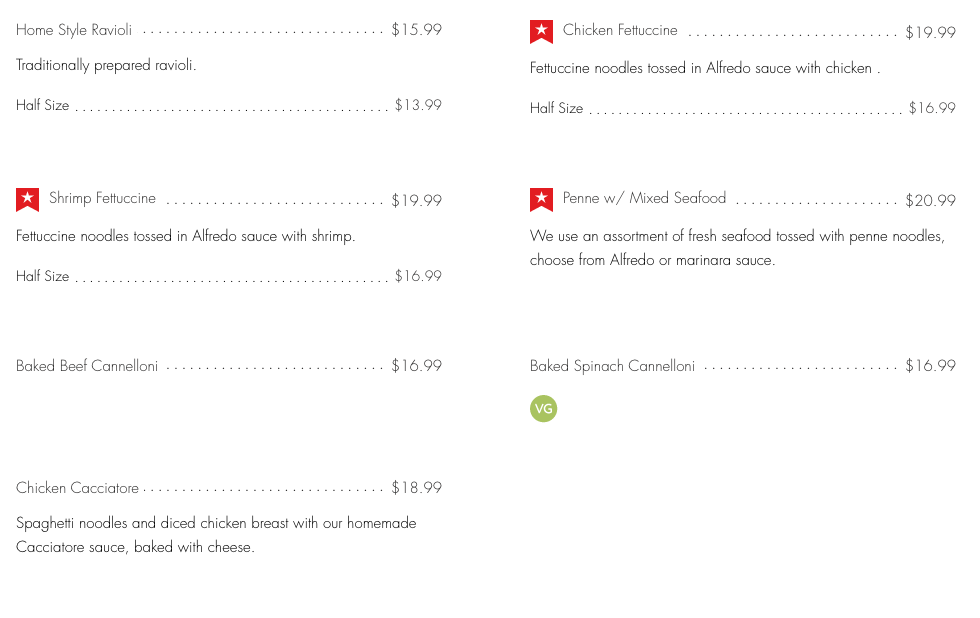Click the star badge beside Penne w/ Mixed Seafood
Image resolution: width=980 pixels, height=618 pixels.
click(x=541, y=200)
